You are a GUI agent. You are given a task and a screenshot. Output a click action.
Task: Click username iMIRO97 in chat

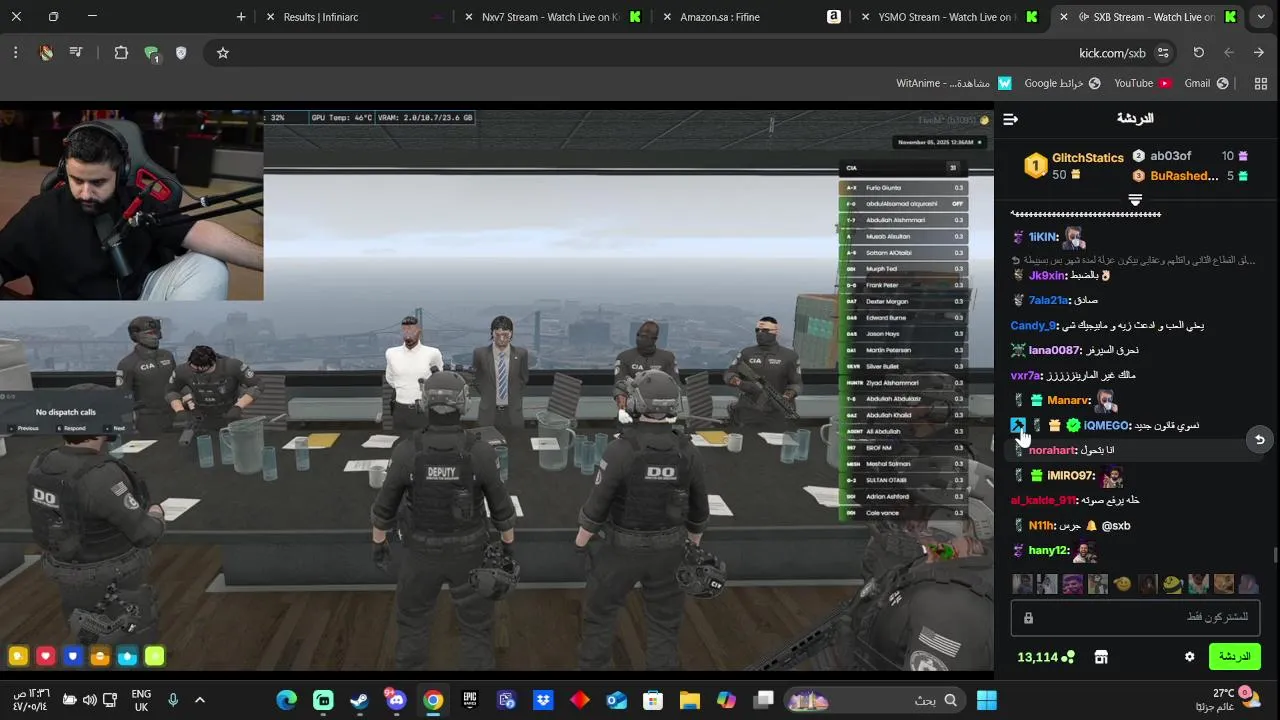tap(1071, 476)
